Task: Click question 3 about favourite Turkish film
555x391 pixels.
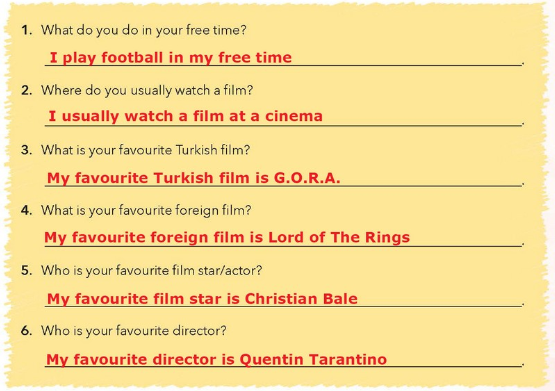Action: (145, 150)
